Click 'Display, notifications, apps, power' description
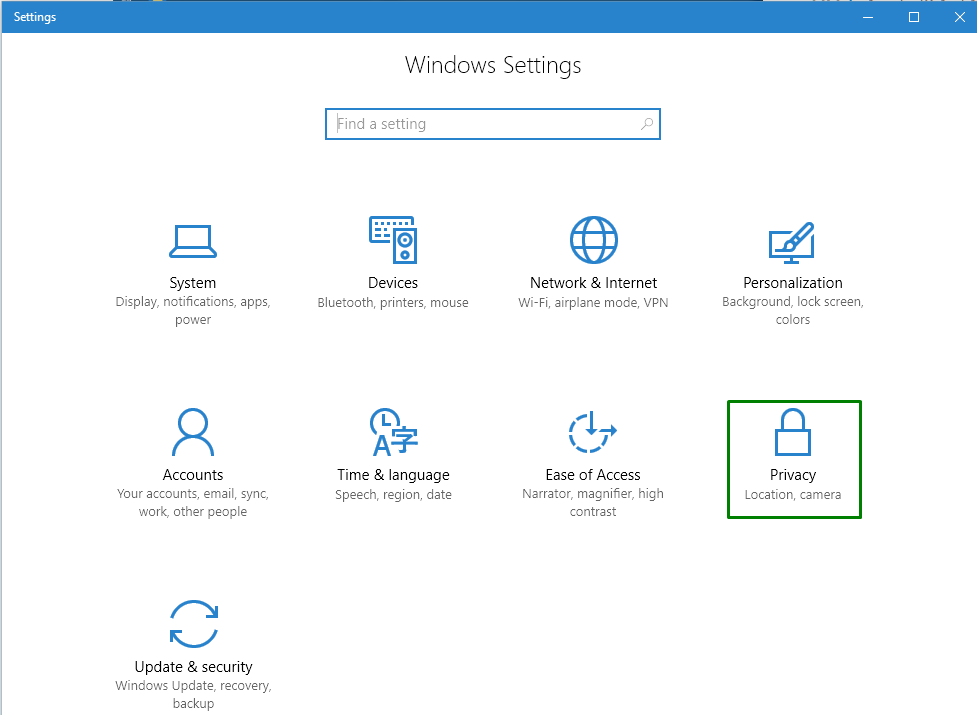The width and height of the screenshot is (977, 715). 193,310
